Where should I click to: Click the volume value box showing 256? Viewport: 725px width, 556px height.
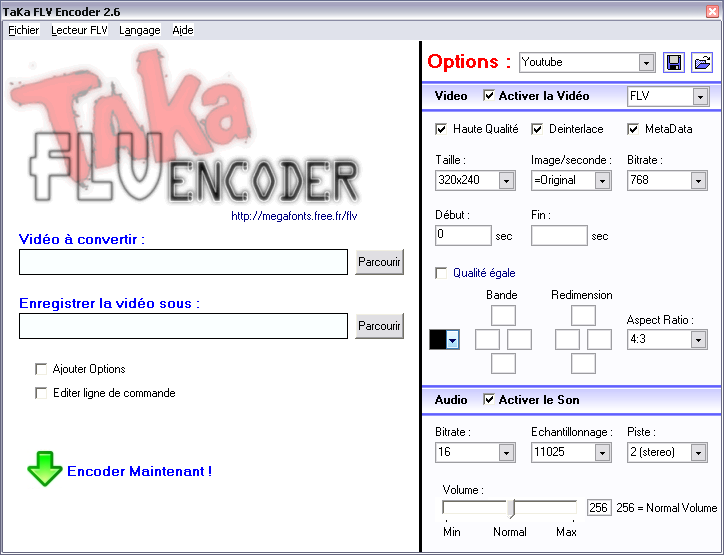[x=599, y=508]
